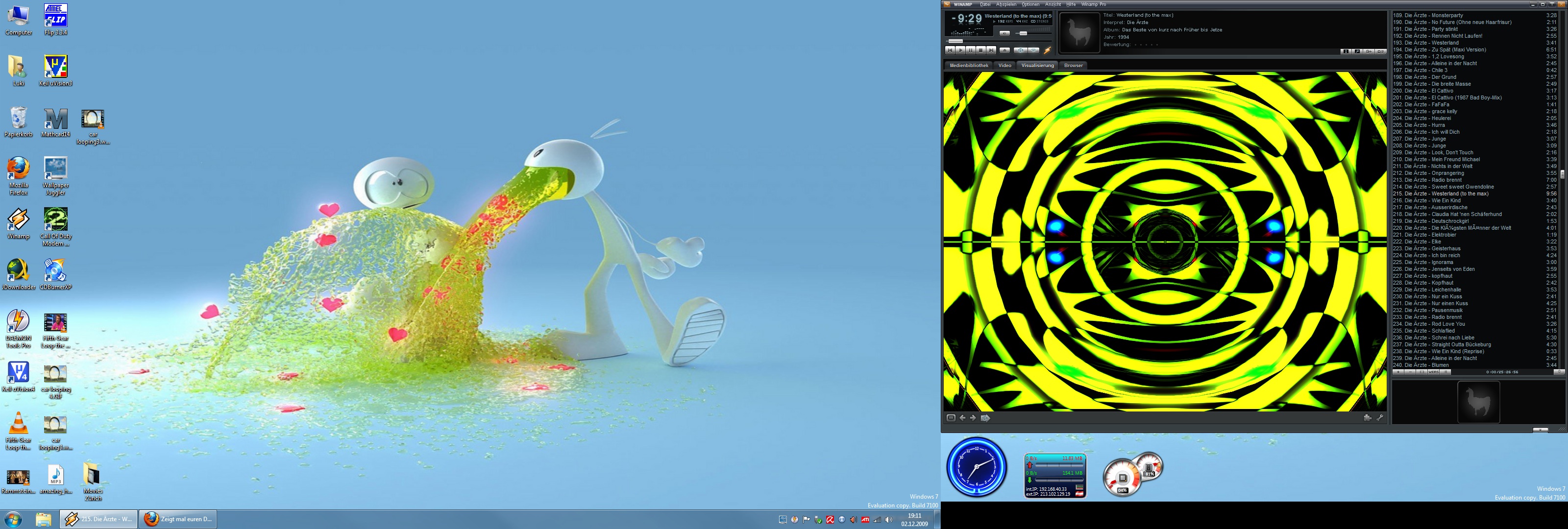Click the Winamp song position seek bar
The image size is (1568, 529).
(998, 42)
